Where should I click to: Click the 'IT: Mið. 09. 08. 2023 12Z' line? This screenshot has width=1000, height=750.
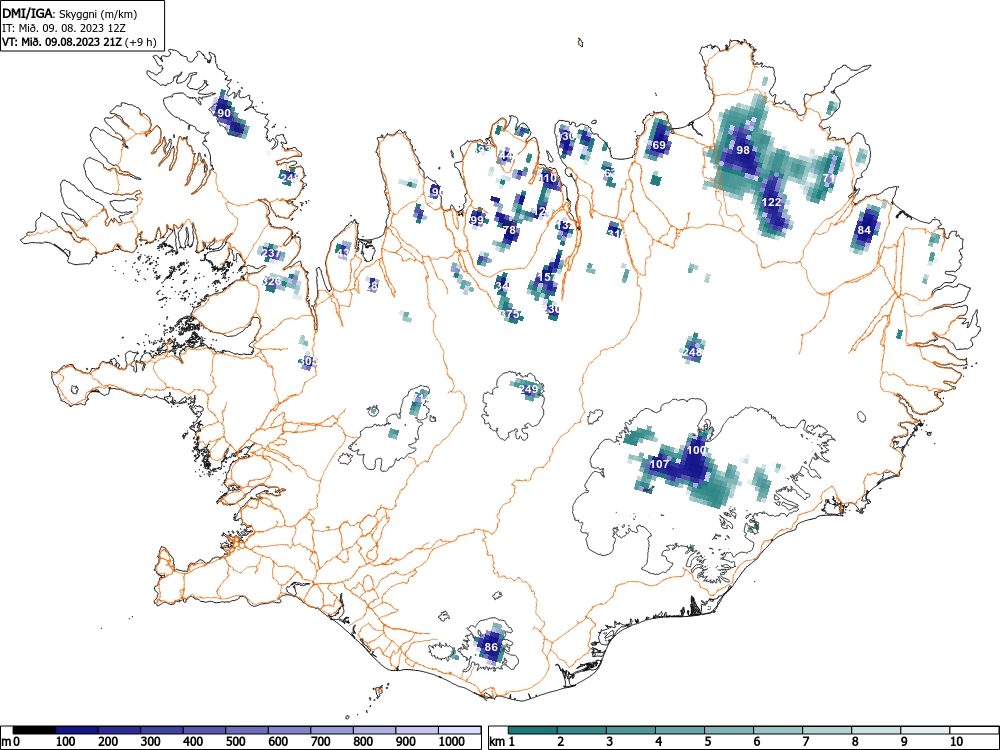(64, 28)
